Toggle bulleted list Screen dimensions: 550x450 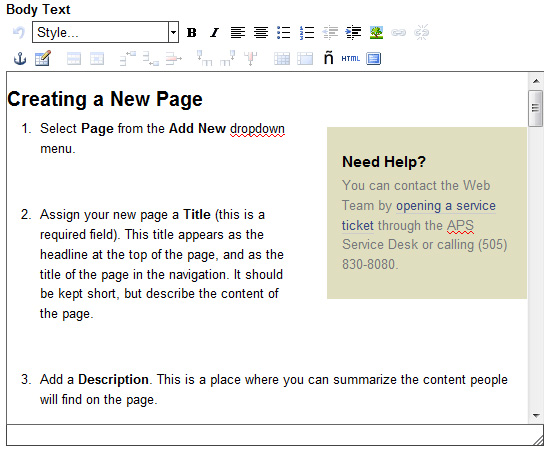(x=283, y=33)
